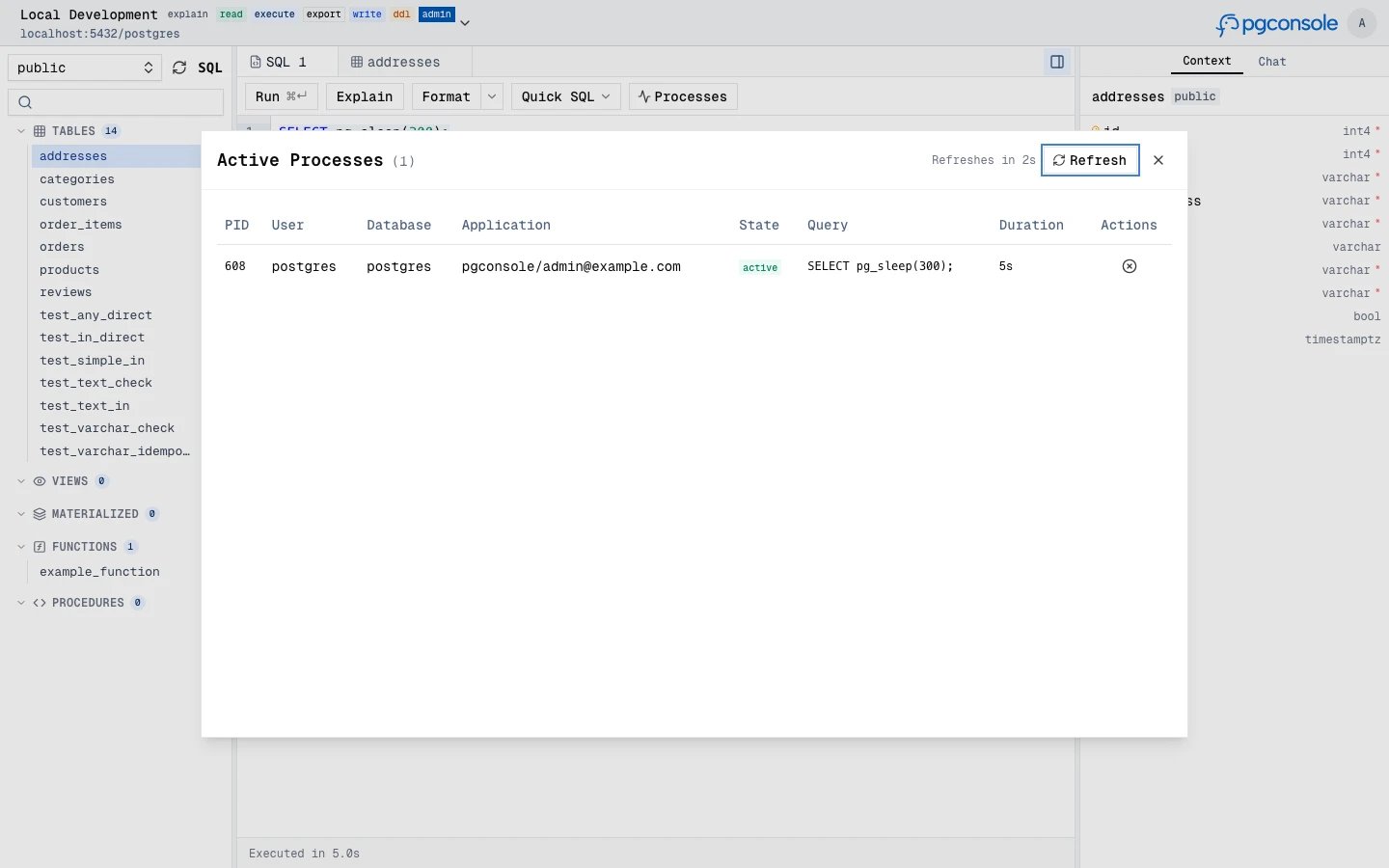1389x868 pixels.
Task: Cancel the pg_sleep process using the terminate icon
Action: point(1130,266)
